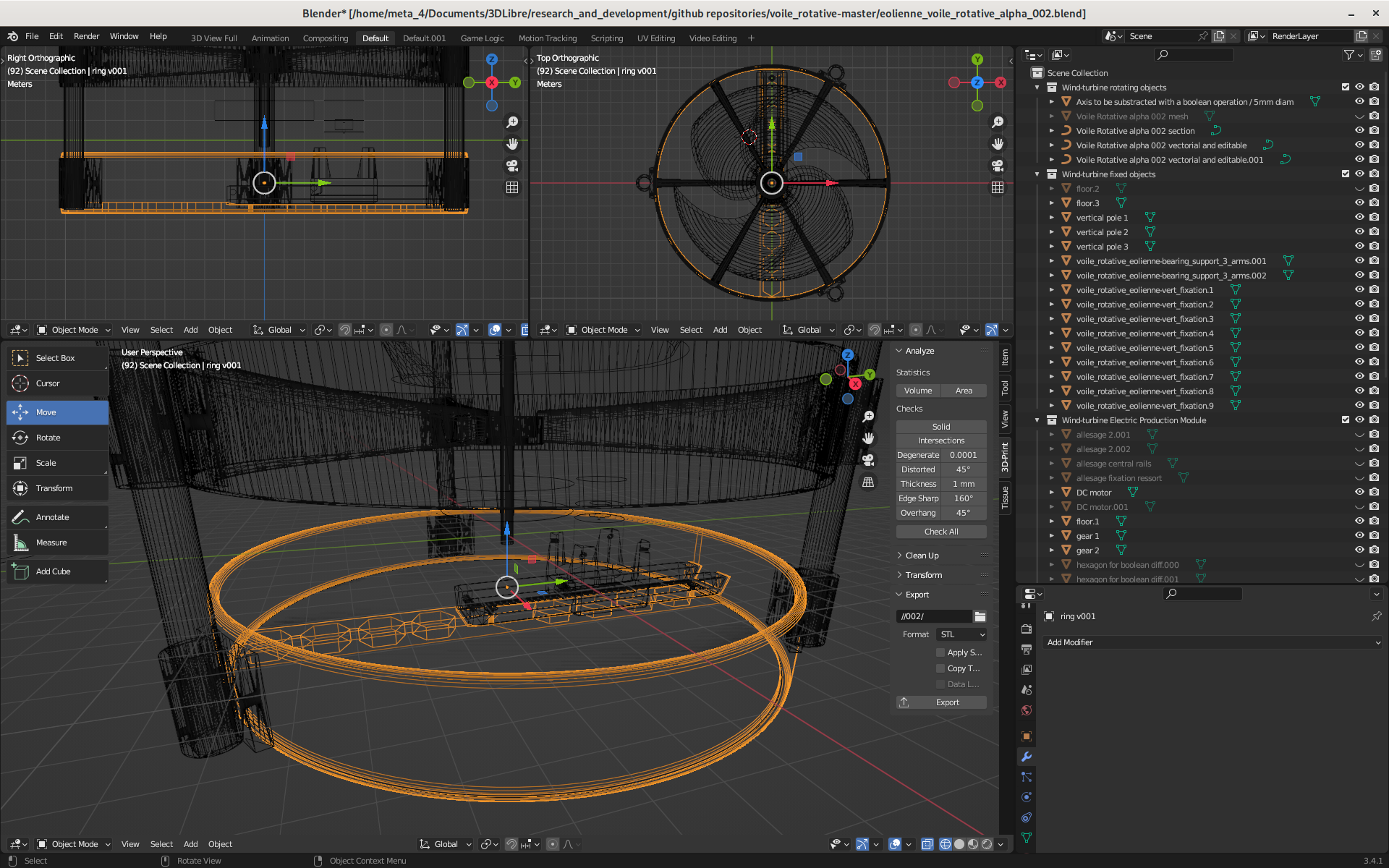Image resolution: width=1389 pixels, height=868 pixels.
Task: Collapse the Analyze panel
Action: coord(919,351)
